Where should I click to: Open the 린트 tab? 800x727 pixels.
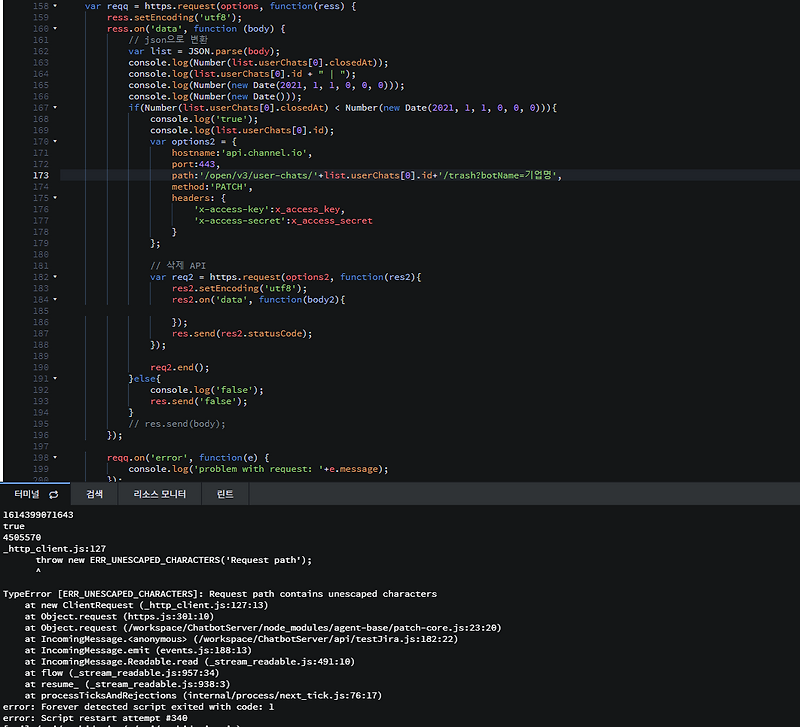pos(224,494)
